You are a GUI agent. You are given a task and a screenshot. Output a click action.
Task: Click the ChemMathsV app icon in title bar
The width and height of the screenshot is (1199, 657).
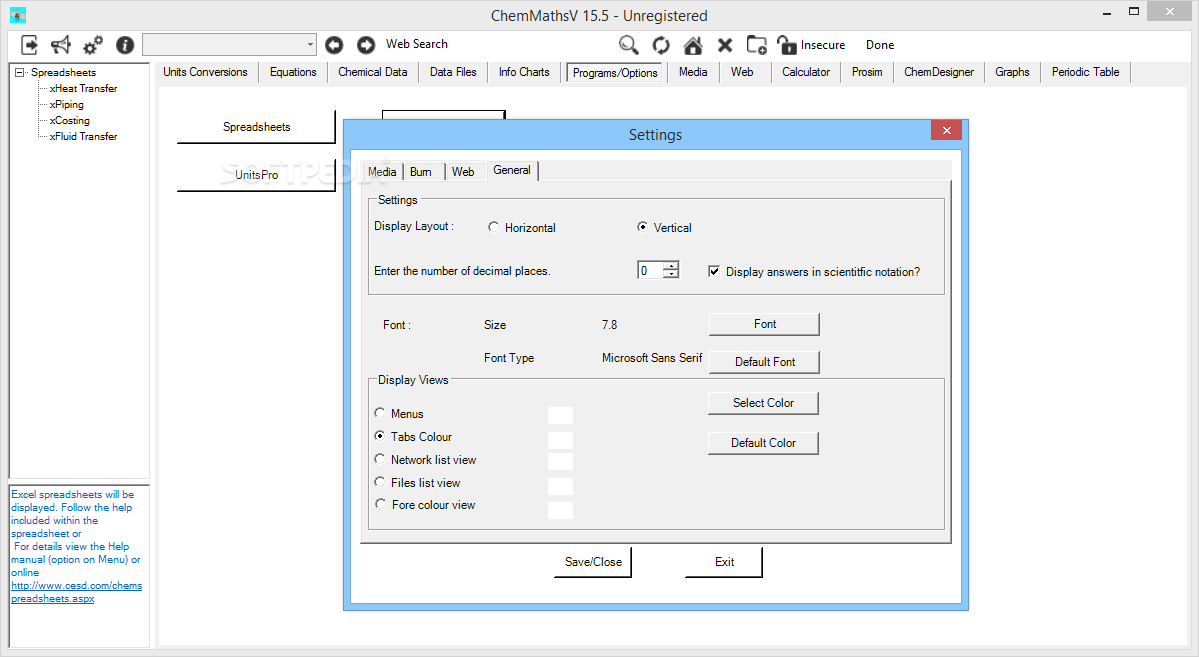pos(18,15)
